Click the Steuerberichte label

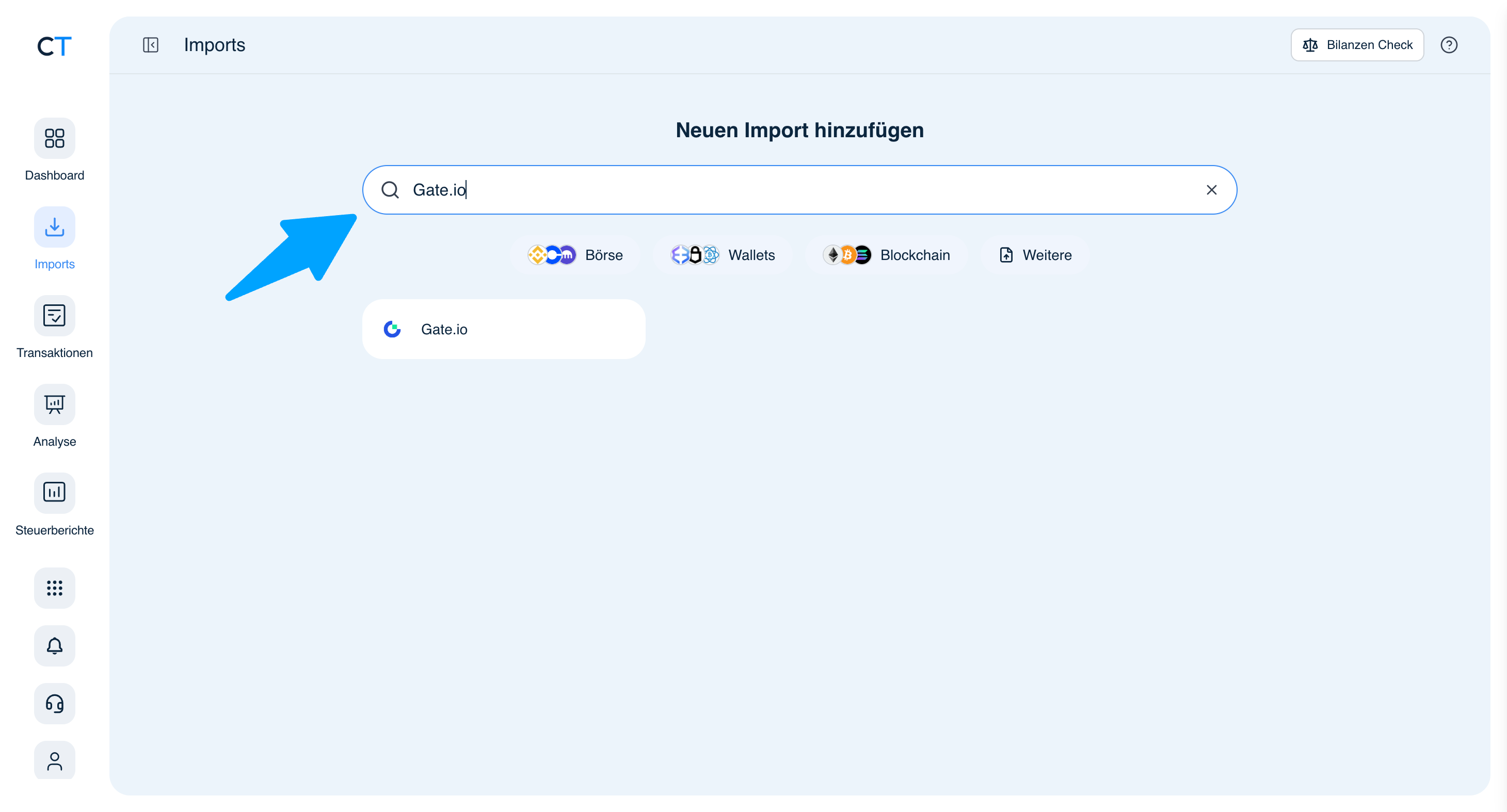click(x=54, y=530)
